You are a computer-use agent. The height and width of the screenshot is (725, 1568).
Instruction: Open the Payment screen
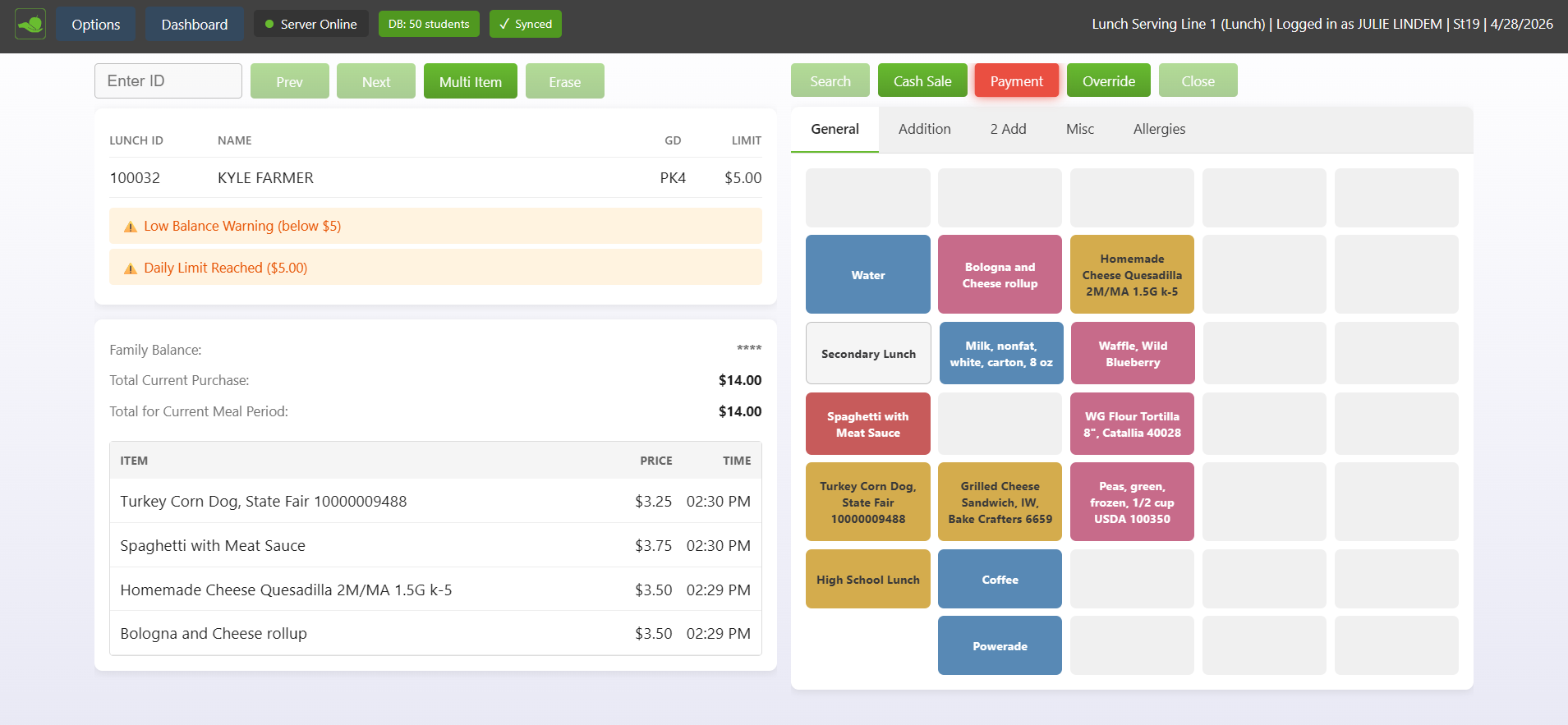point(1017,80)
